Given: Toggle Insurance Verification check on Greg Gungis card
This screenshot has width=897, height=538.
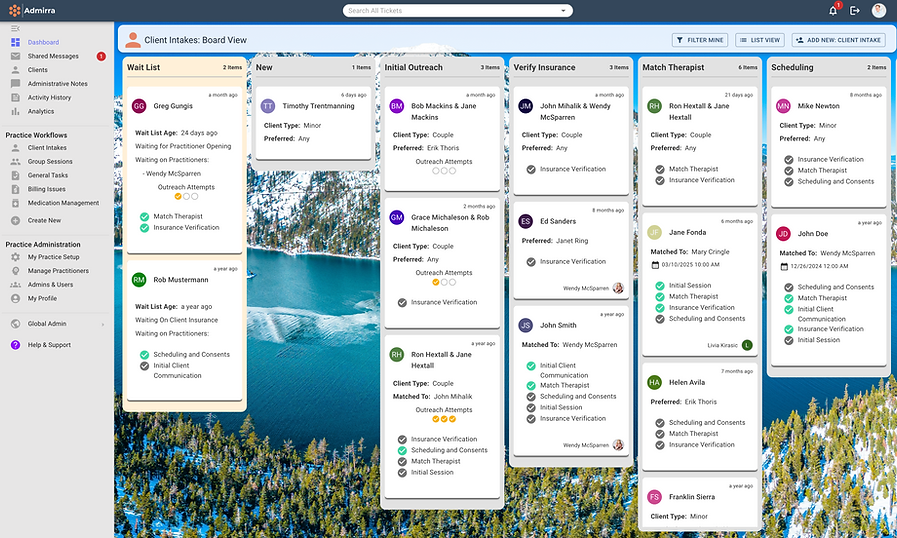Looking at the screenshot, I should coord(144,228).
